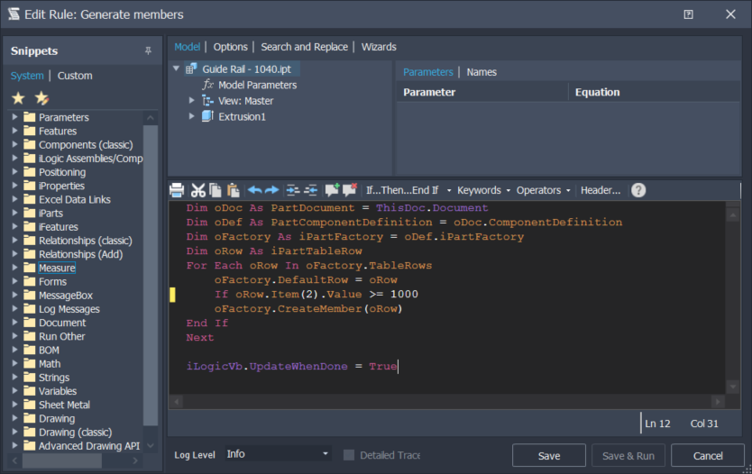The height and width of the screenshot is (474, 752).
Task: Open the round help question-mark icon
Action: (638, 190)
